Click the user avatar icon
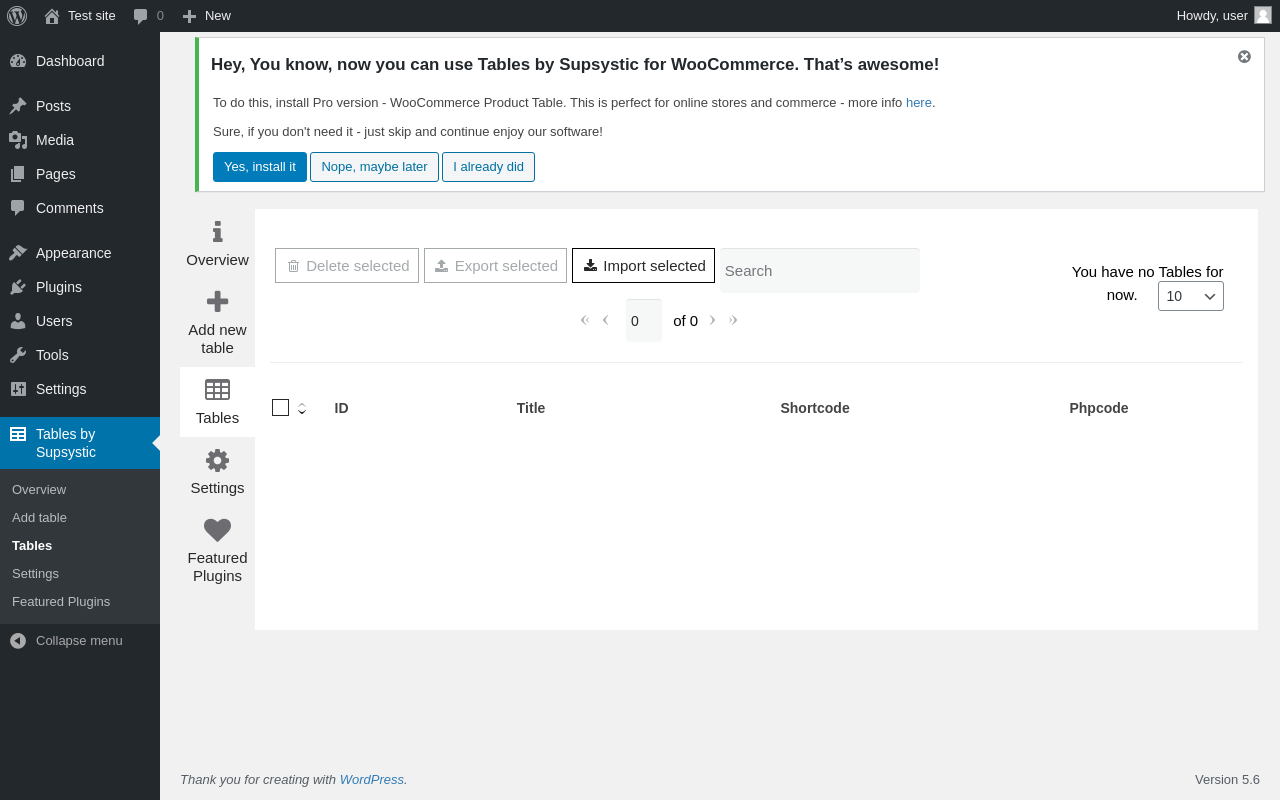Viewport: 1280px width, 800px height. tap(1263, 15)
